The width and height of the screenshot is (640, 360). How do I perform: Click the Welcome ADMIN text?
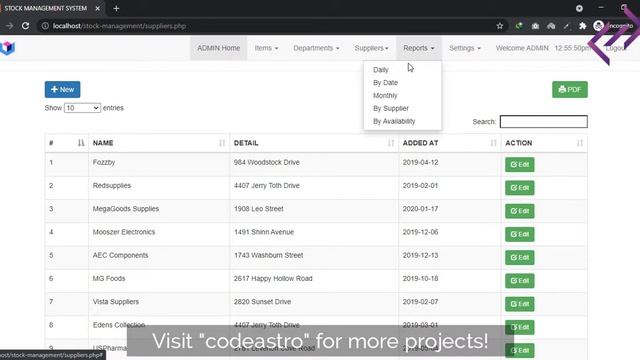point(522,48)
